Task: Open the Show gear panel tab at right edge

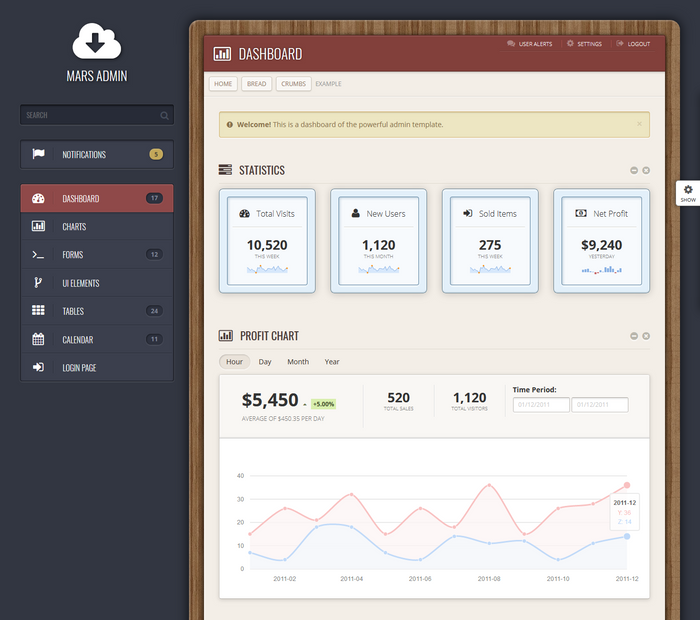Action: click(x=688, y=193)
